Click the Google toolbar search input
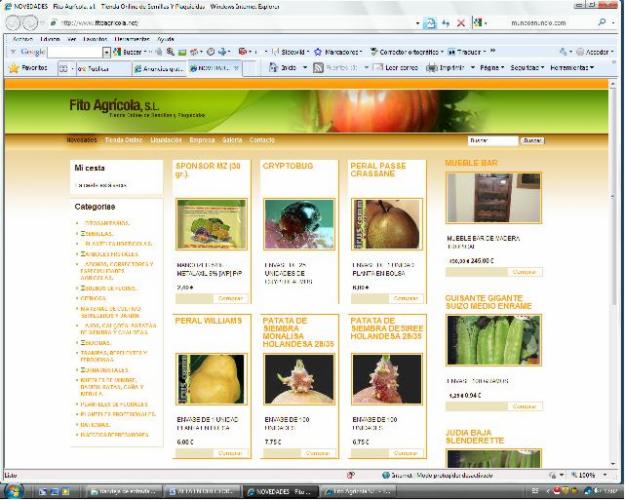 pyautogui.click(x=75, y=52)
